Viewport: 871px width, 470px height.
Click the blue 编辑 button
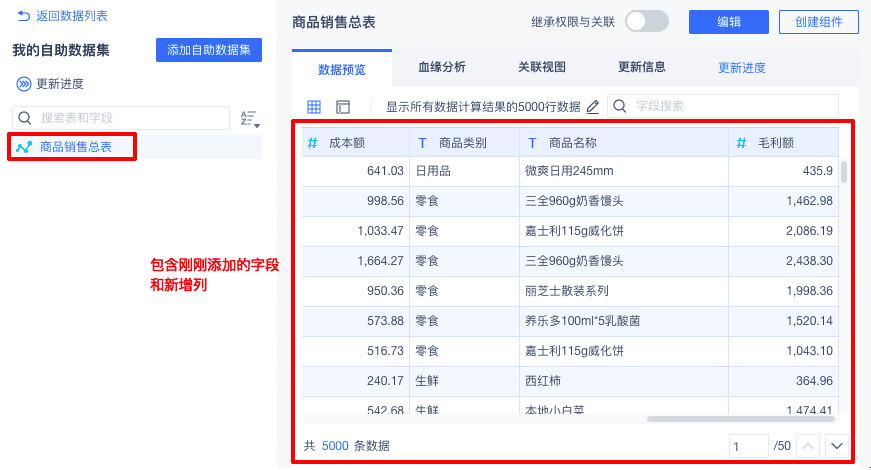(x=729, y=22)
